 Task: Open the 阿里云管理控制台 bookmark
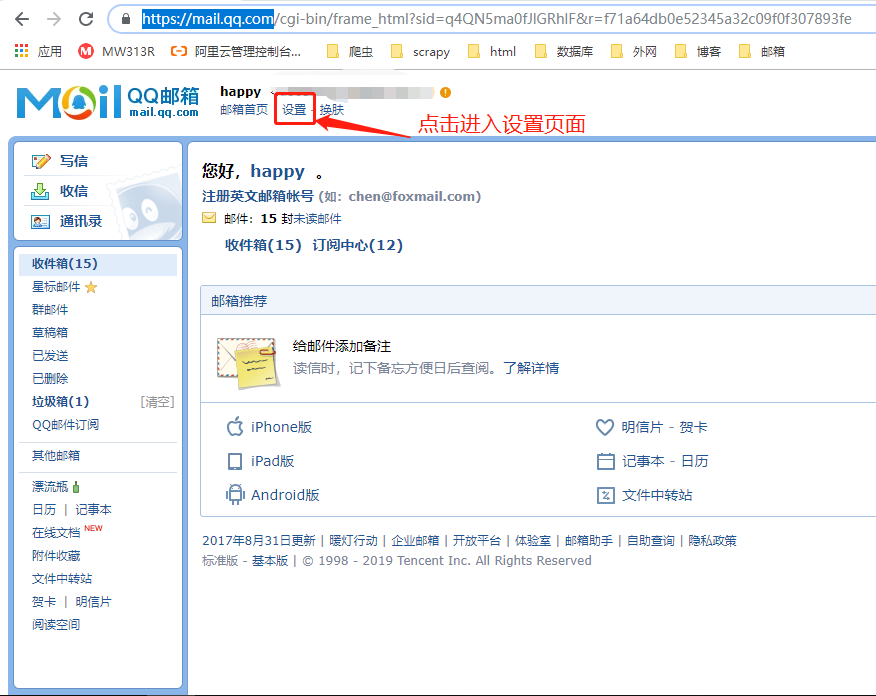pyautogui.click(x=236, y=51)
